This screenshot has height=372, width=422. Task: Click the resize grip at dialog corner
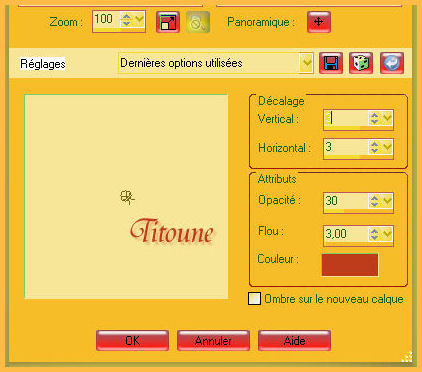click(407, 357)
